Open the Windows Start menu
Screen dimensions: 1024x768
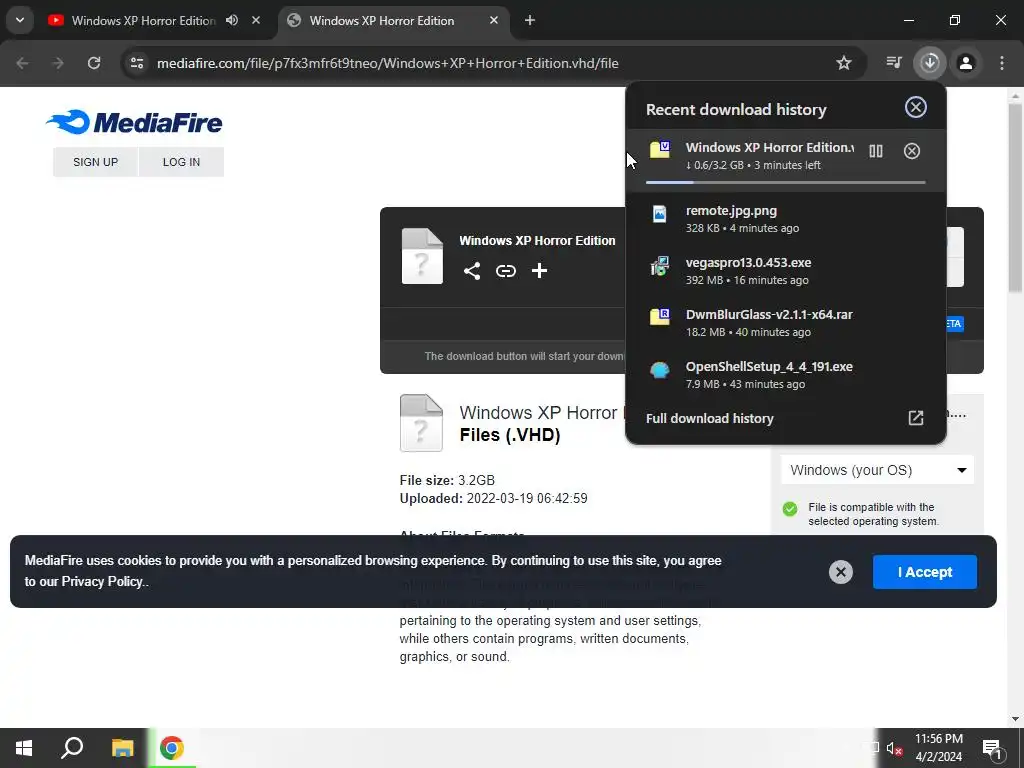click(24, 748)
